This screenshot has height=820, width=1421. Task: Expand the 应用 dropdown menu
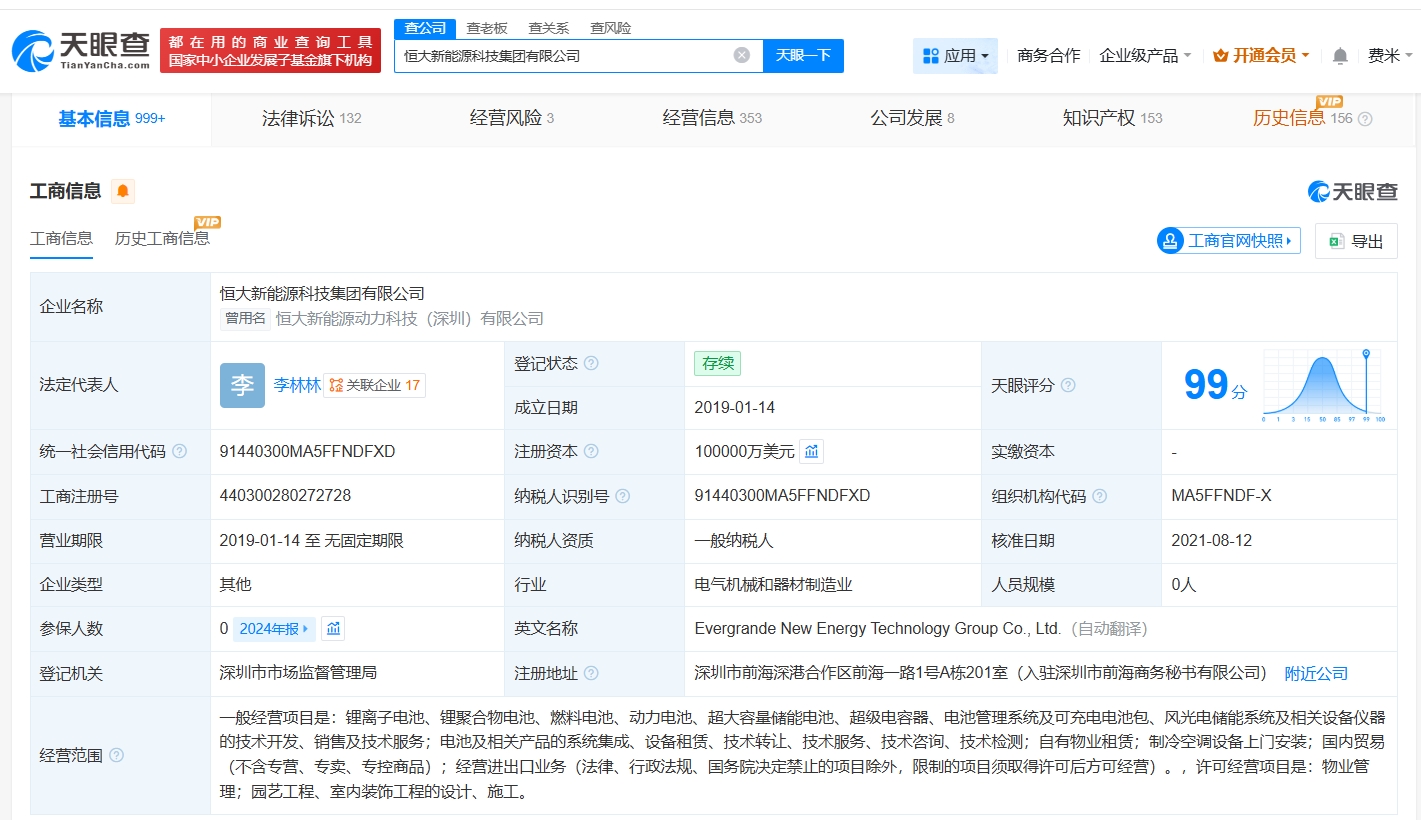955,56
